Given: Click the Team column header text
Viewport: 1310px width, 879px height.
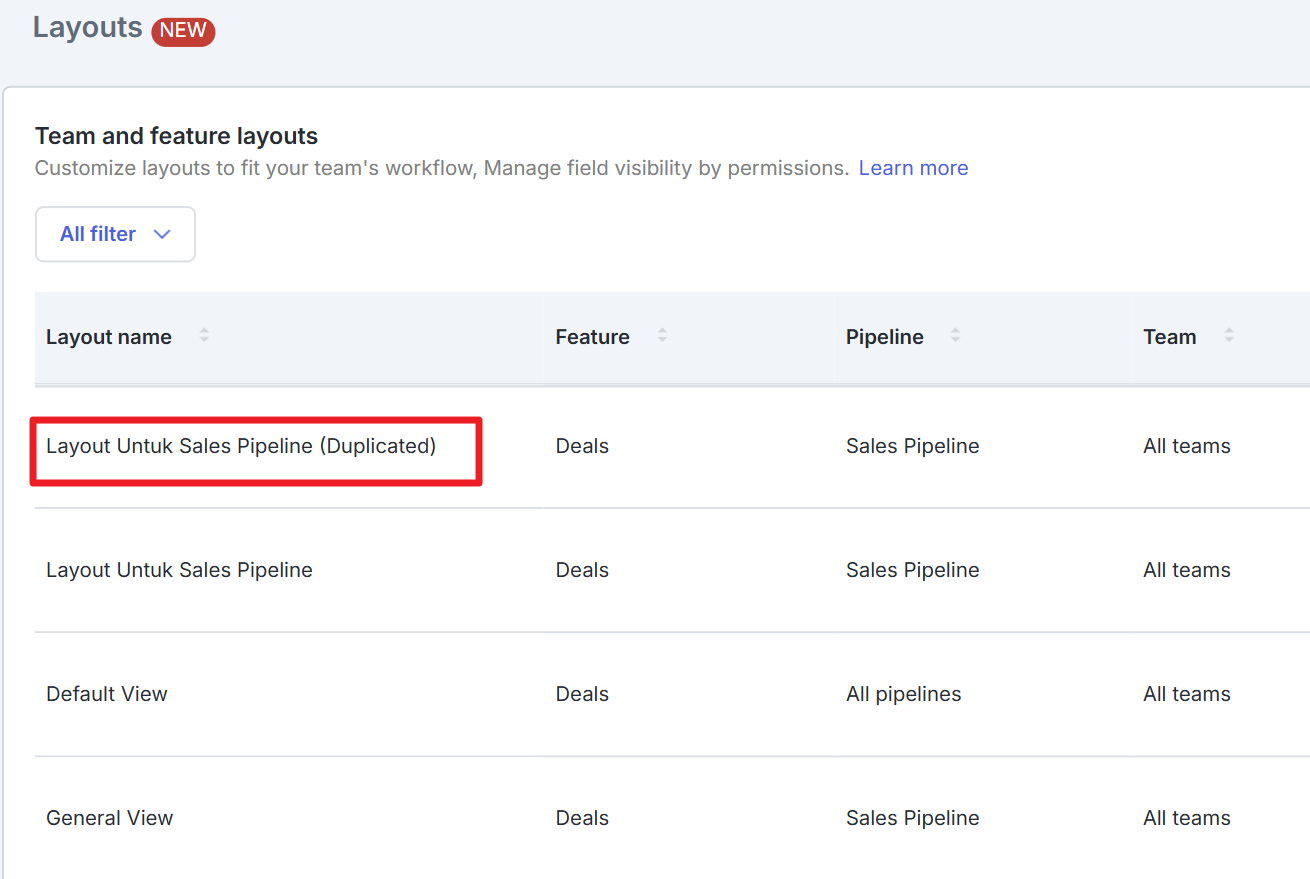Looking at the screenshot, I should coord(1169,337).
